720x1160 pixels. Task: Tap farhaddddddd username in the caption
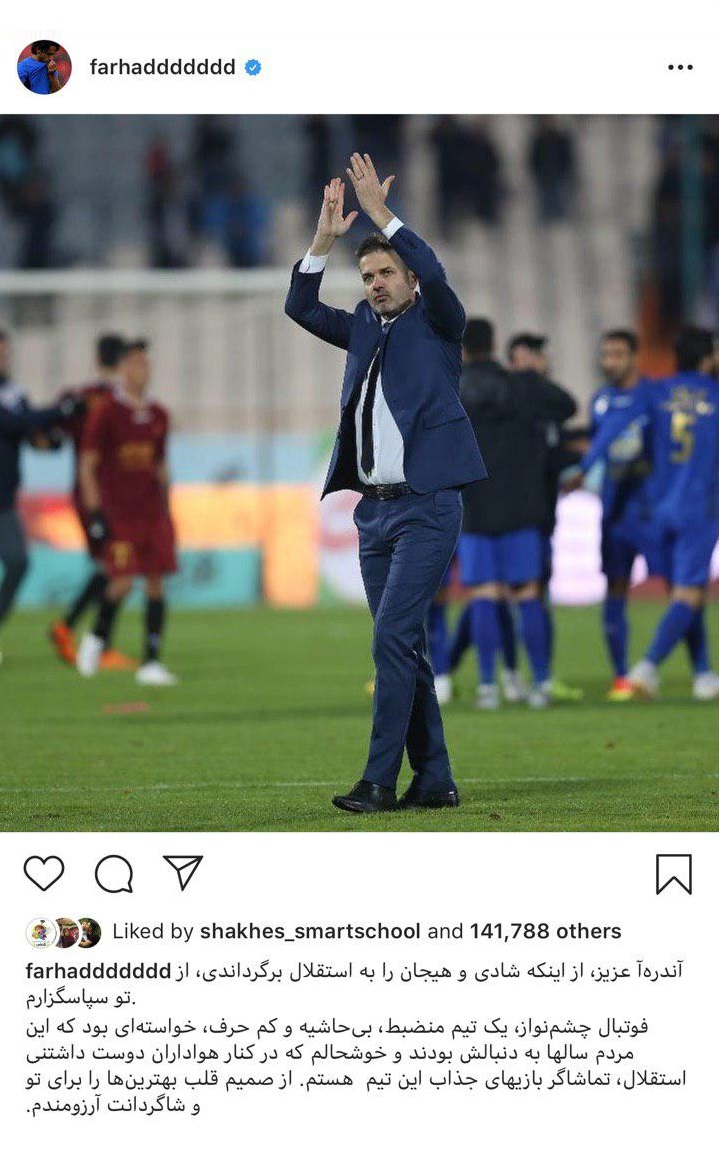[98, 971]
